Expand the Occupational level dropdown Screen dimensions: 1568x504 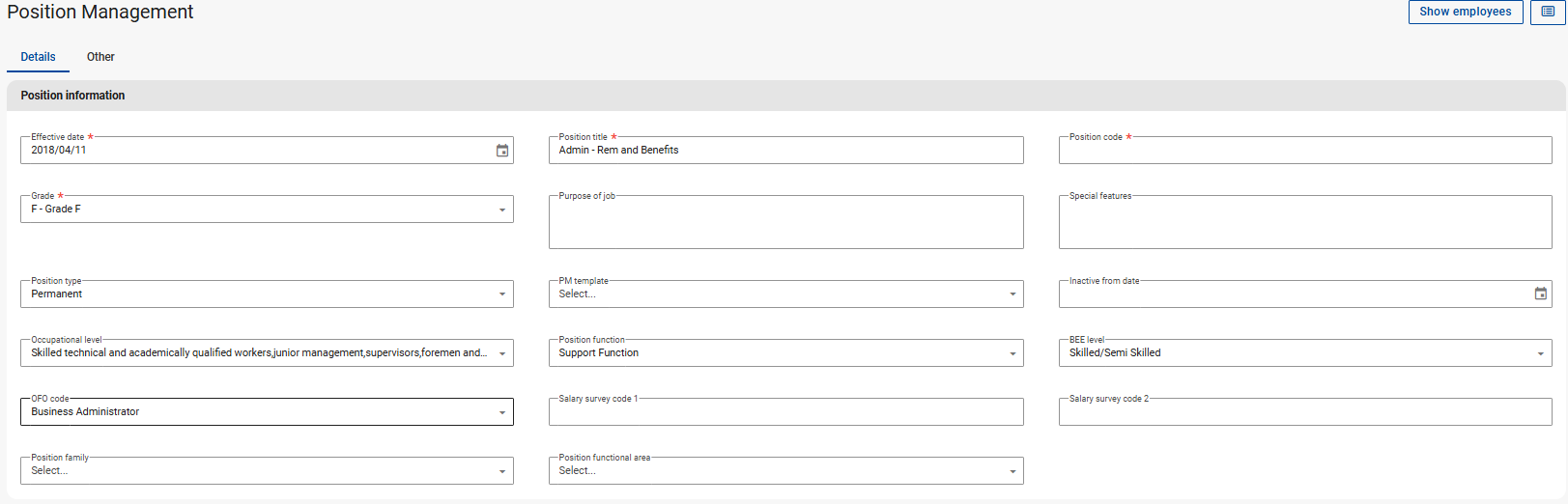pyautogui.click(x=501, y=353)
